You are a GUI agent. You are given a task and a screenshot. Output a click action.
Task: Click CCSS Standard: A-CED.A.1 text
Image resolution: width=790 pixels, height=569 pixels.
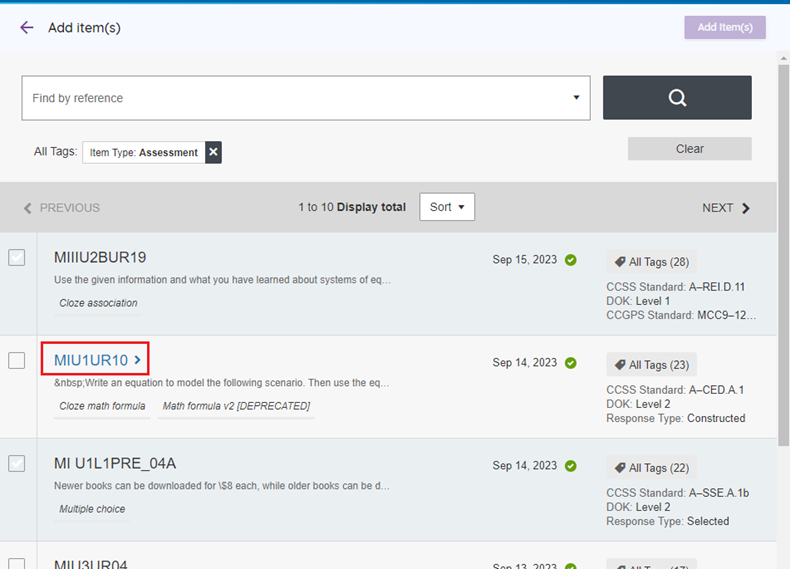675,390
